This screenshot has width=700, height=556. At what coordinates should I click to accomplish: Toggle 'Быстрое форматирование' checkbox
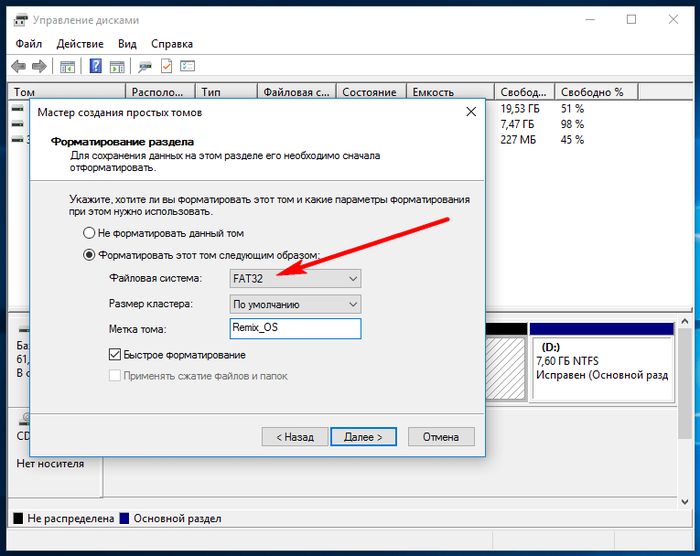click(x=115, y=355)
